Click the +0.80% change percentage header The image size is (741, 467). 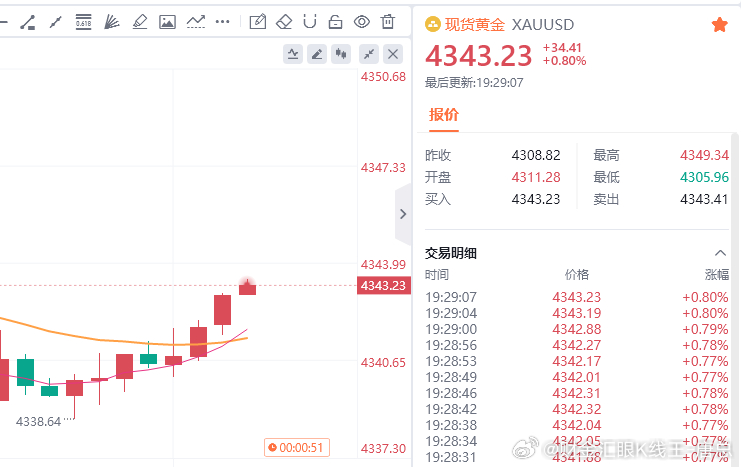pos(564,61)
